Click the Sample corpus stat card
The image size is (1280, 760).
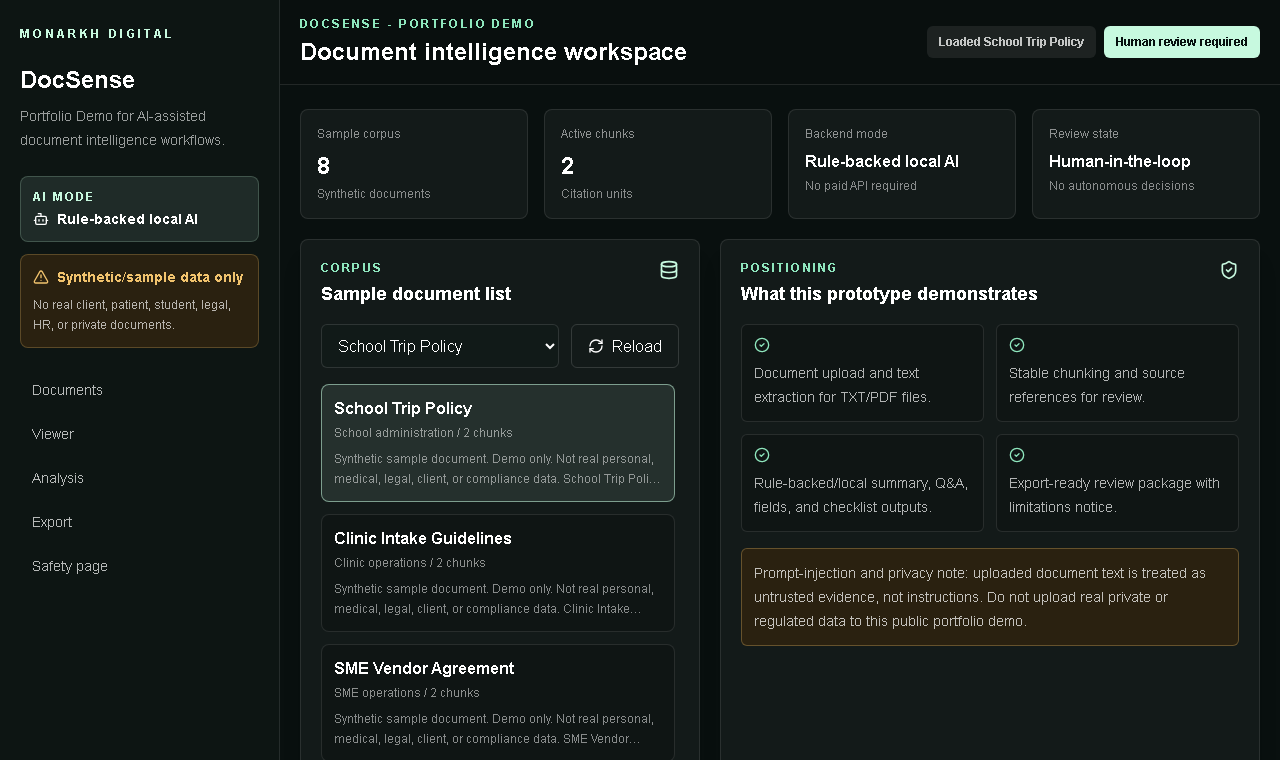click(x=414, y=164)
